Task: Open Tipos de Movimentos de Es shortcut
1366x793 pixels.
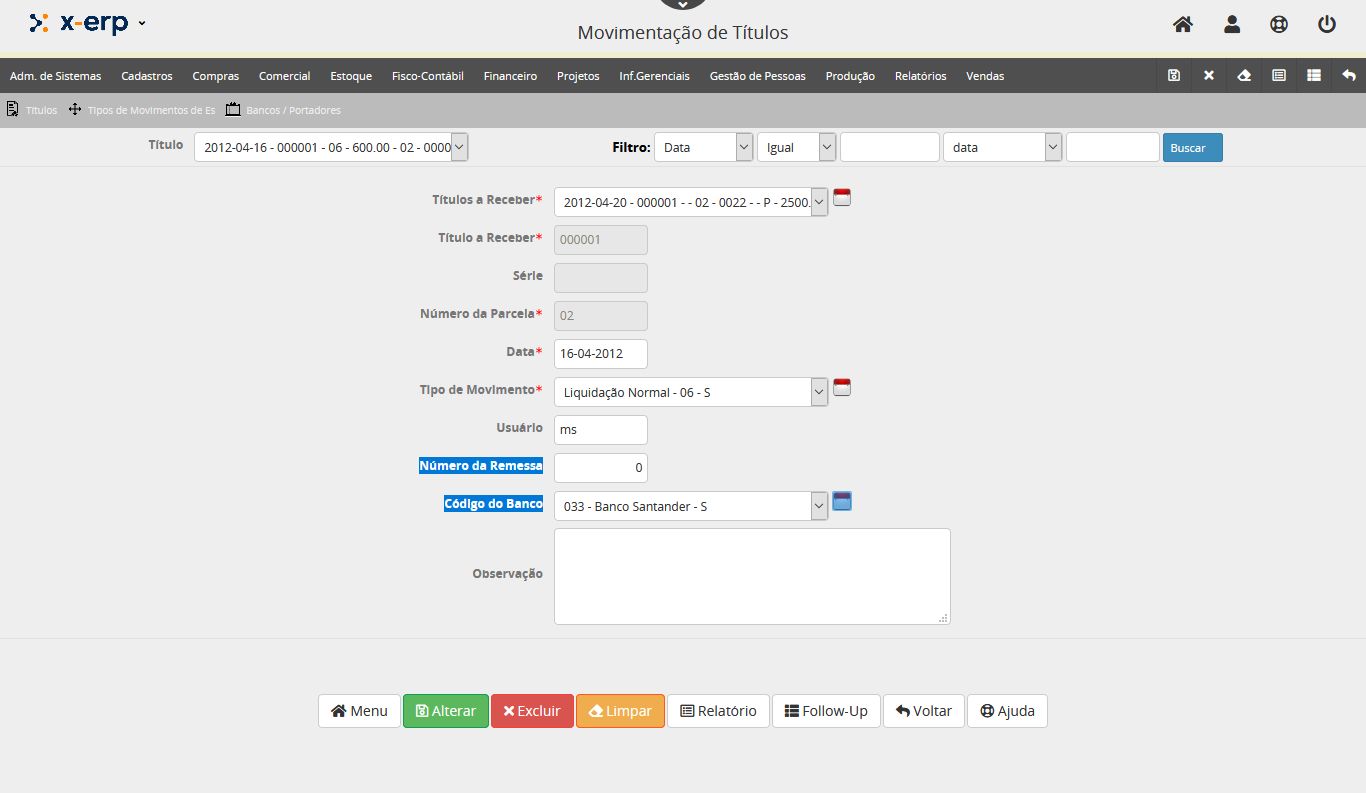Action: [142, 110]
